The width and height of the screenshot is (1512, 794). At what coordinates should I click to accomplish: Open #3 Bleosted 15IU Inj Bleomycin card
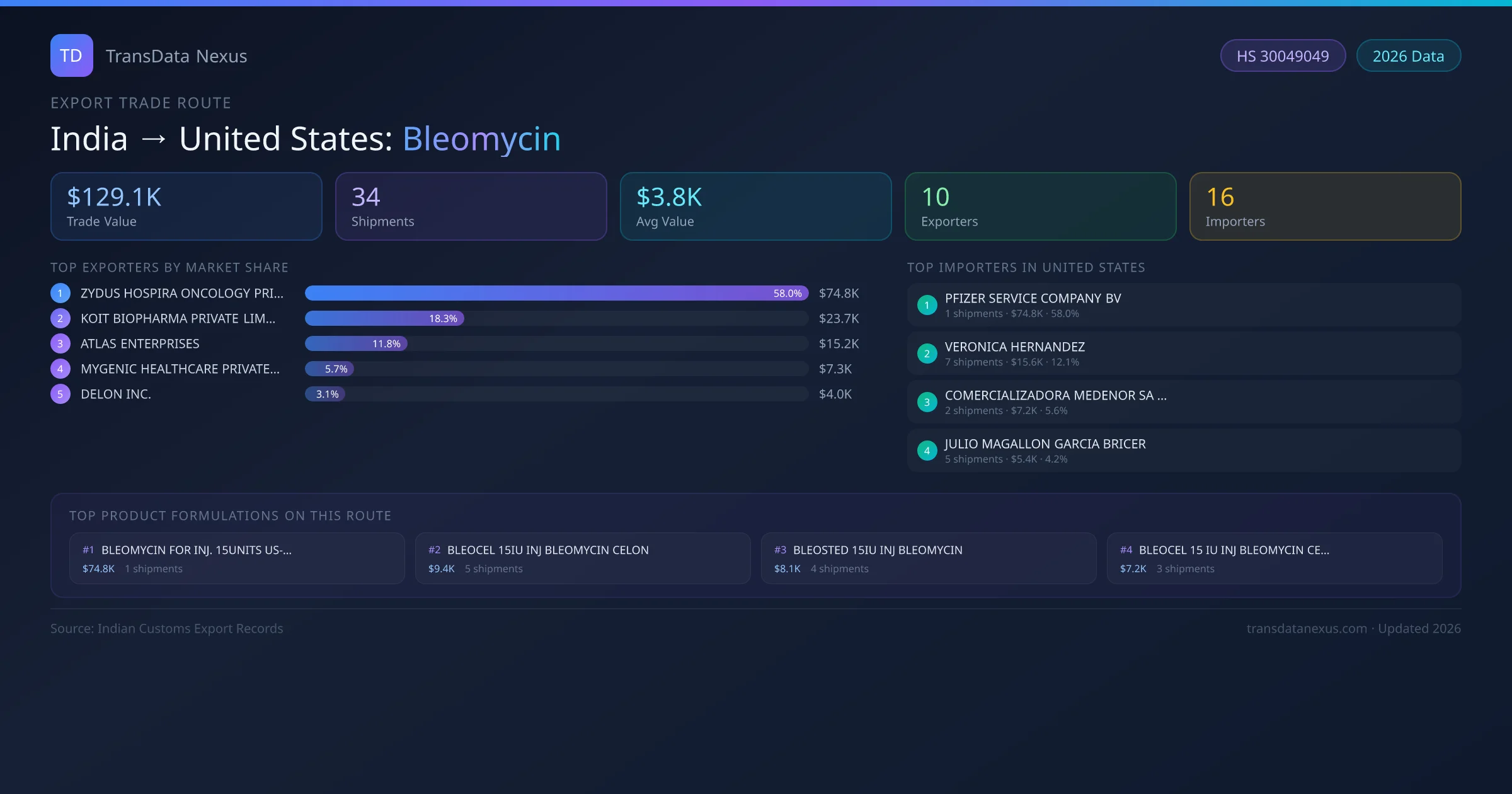click(x=928, y=558)
